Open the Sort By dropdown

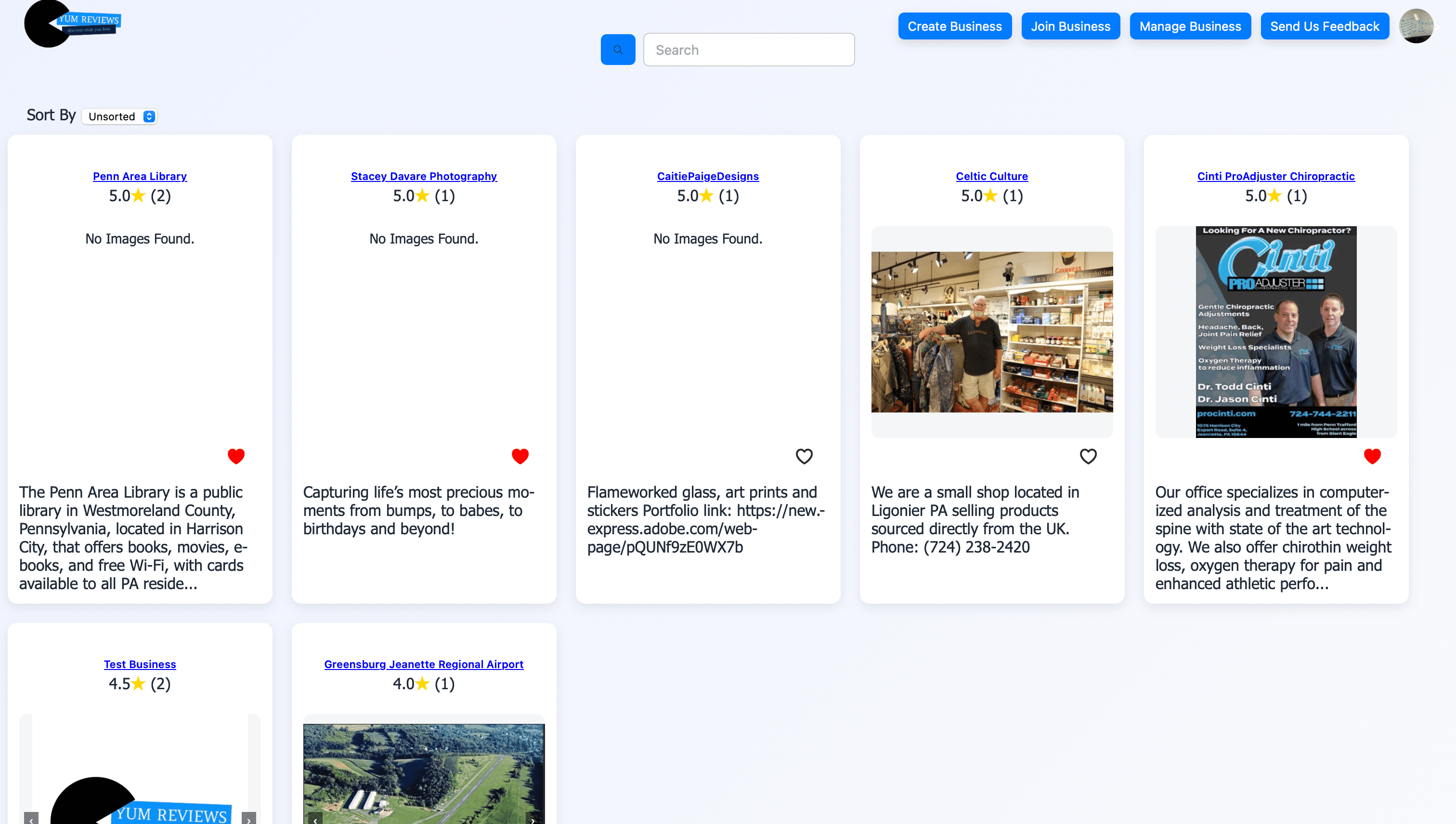coord(119,116)
